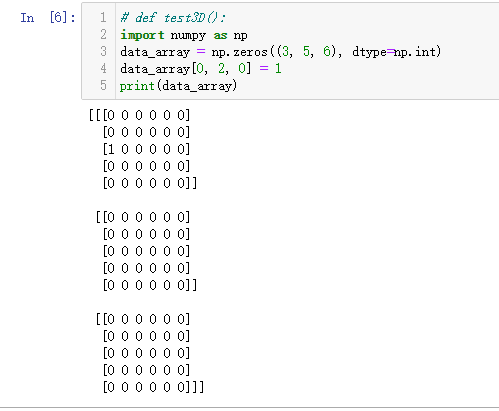
Task: Click the 'print(data_array)' code line
Action: (x=178, y=86)
